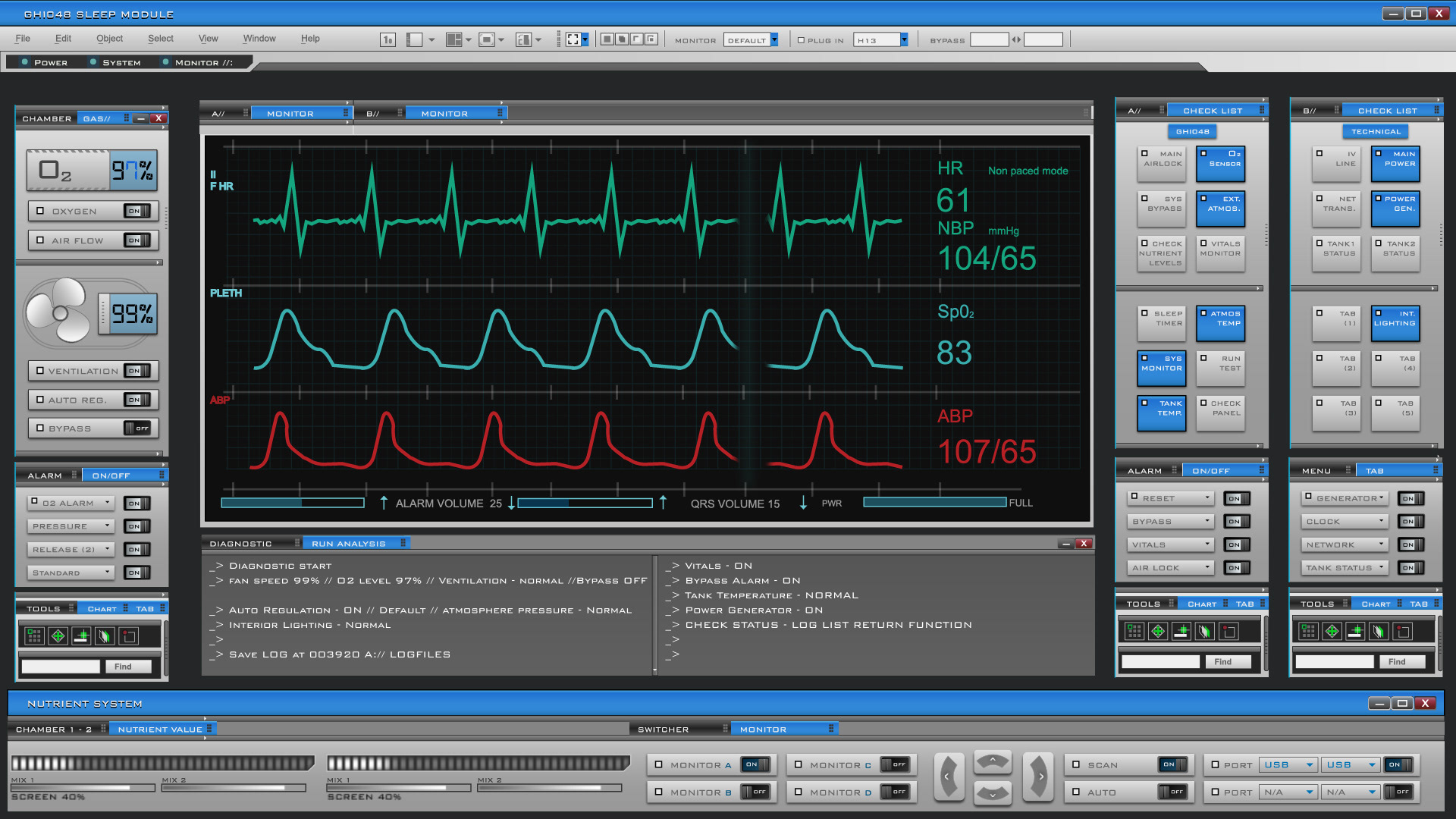Screen dimensions: 1456x819
Task: Click the QRS volume down arrow icon
Action: coord(803,503)
